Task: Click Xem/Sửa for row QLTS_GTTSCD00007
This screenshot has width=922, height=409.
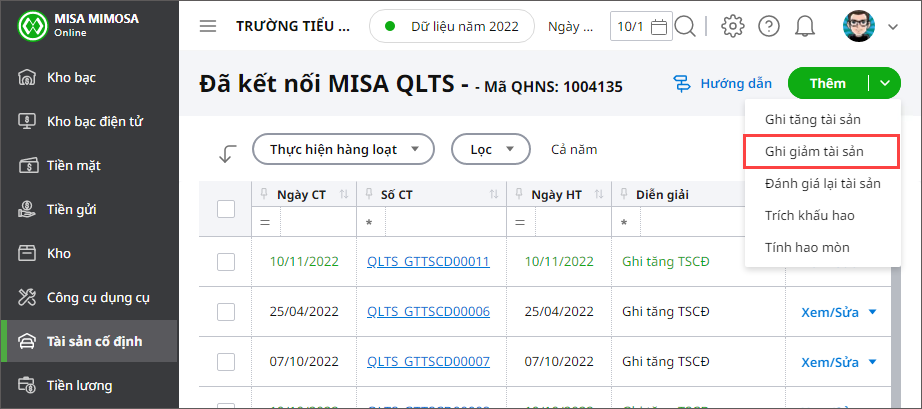Action: 830,362
